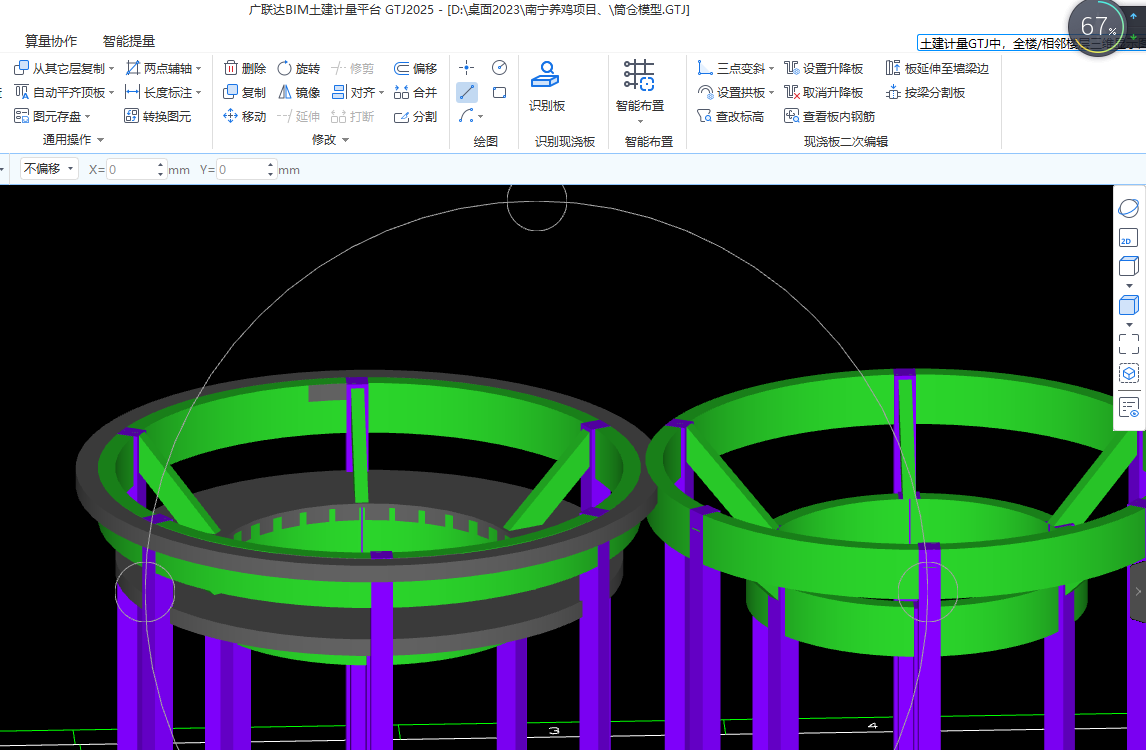Click the Y offset input field
This screenshot has height=750, width=1146.
coord(242,170)
